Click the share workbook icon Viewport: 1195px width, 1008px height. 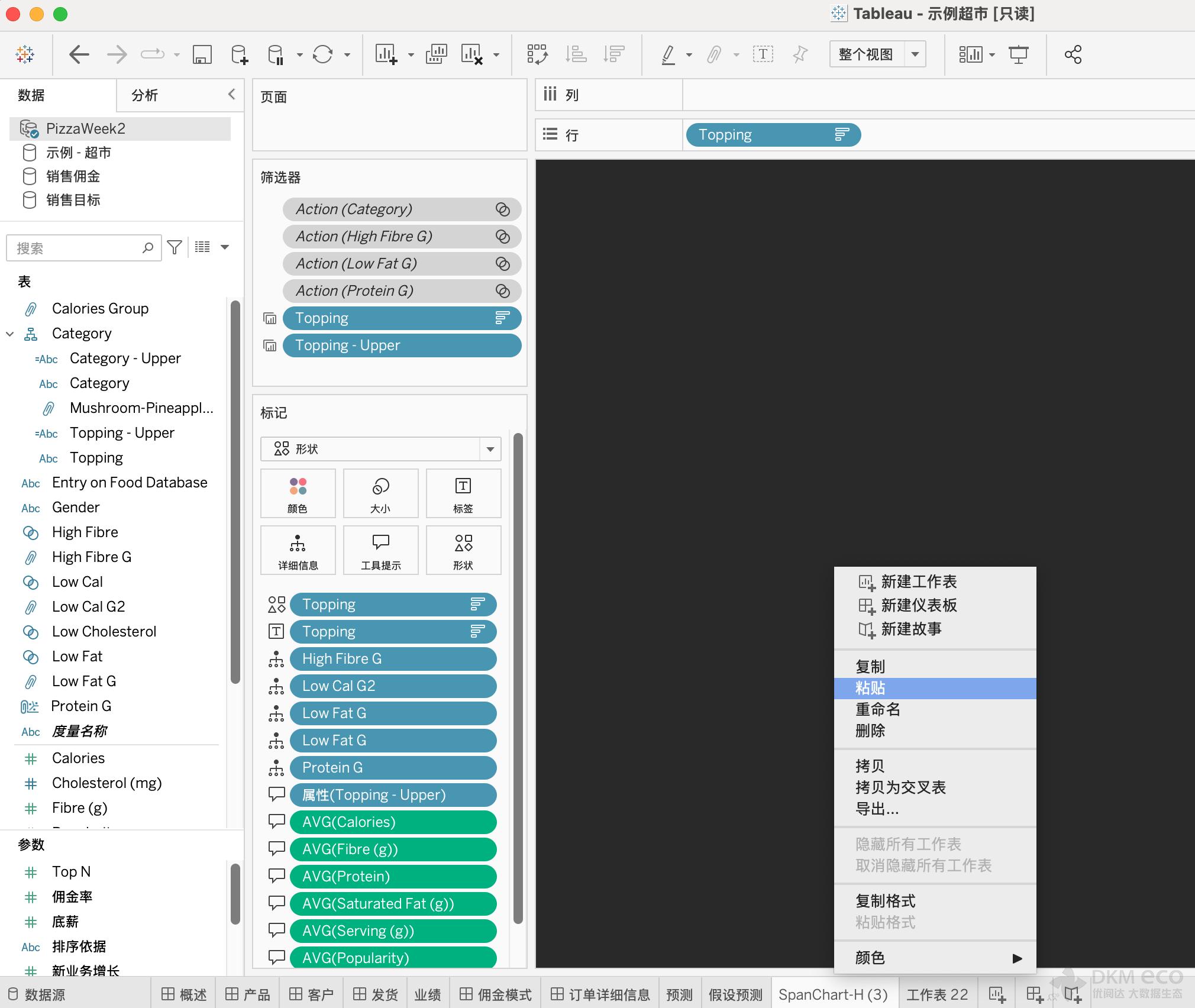[x=1073, y=54]
